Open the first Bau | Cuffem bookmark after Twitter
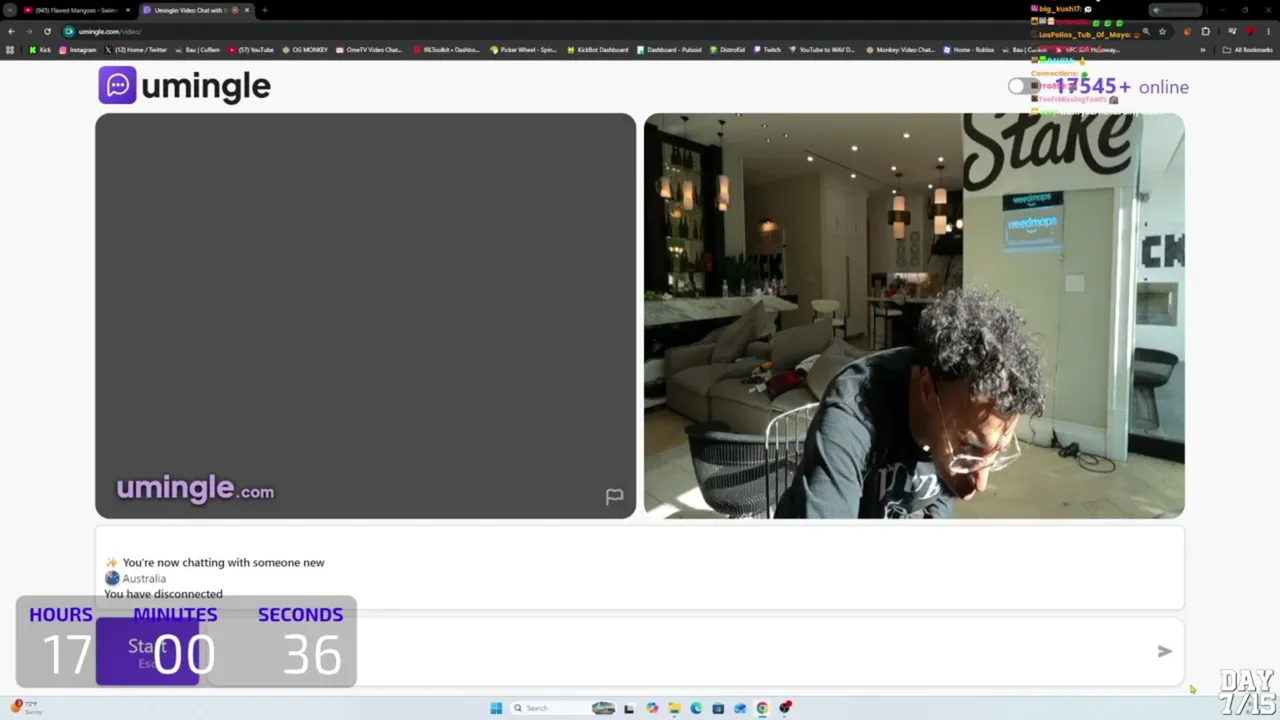 [x=197, y=50]
